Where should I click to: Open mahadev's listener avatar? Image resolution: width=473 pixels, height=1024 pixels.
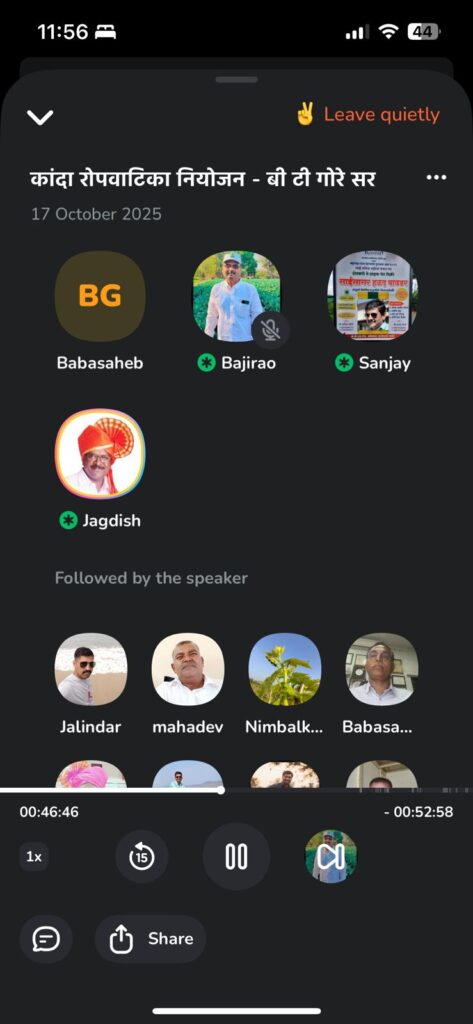[188, 669]
